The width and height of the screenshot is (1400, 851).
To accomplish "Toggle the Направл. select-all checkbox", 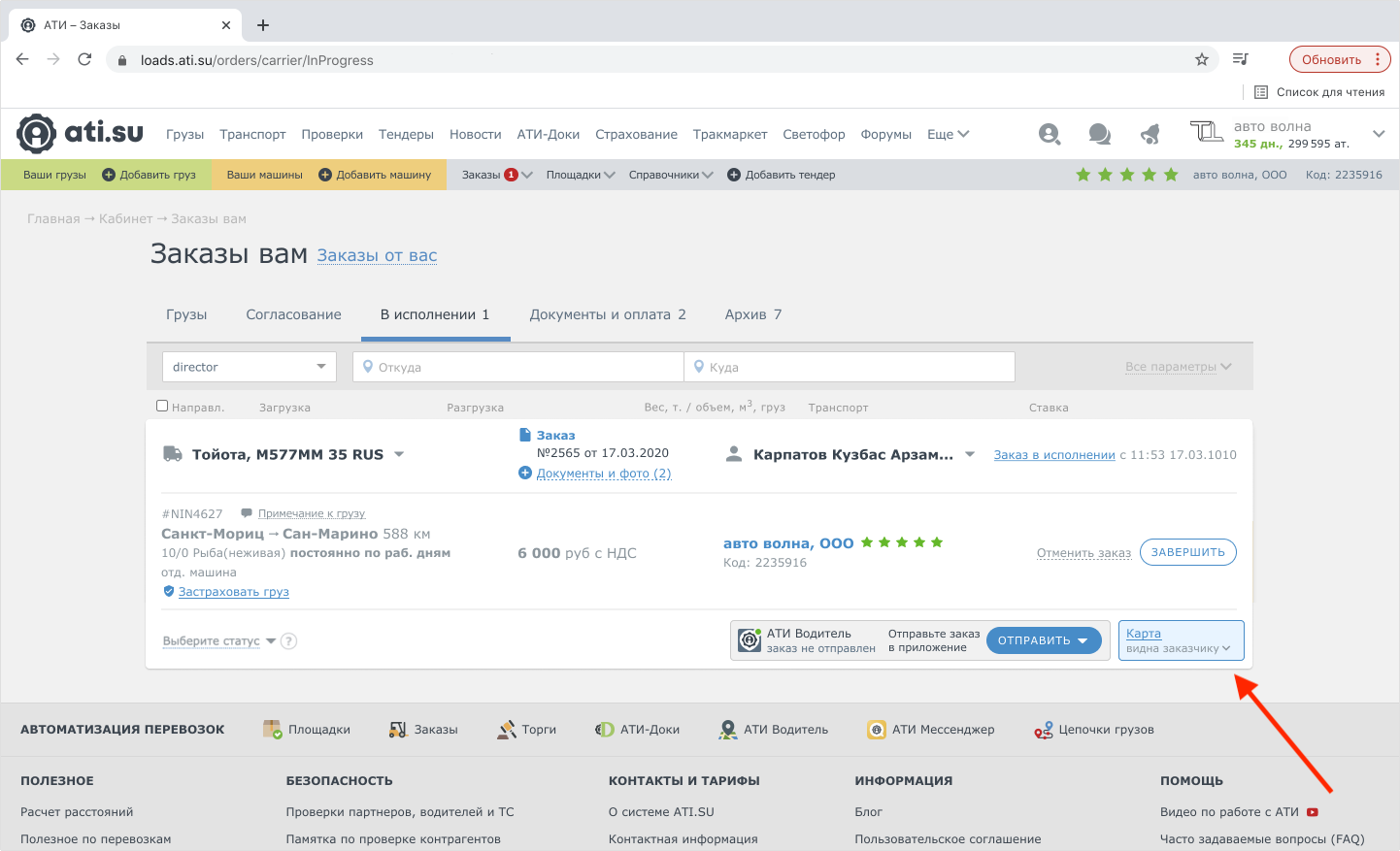I will point(162,406).
